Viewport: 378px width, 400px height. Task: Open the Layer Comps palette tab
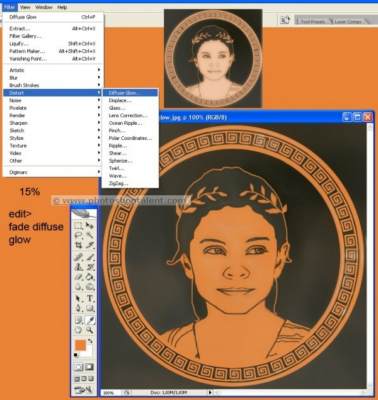click(348, 21)
